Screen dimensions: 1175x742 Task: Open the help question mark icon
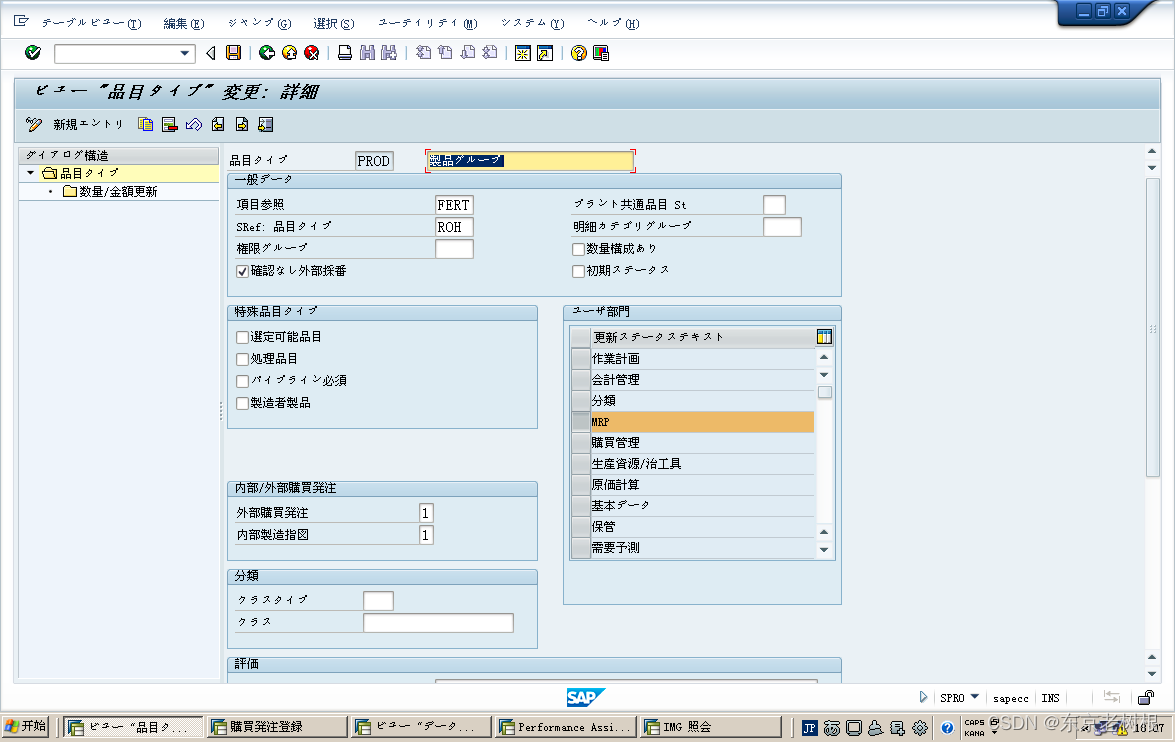click(x=578, y=52)
